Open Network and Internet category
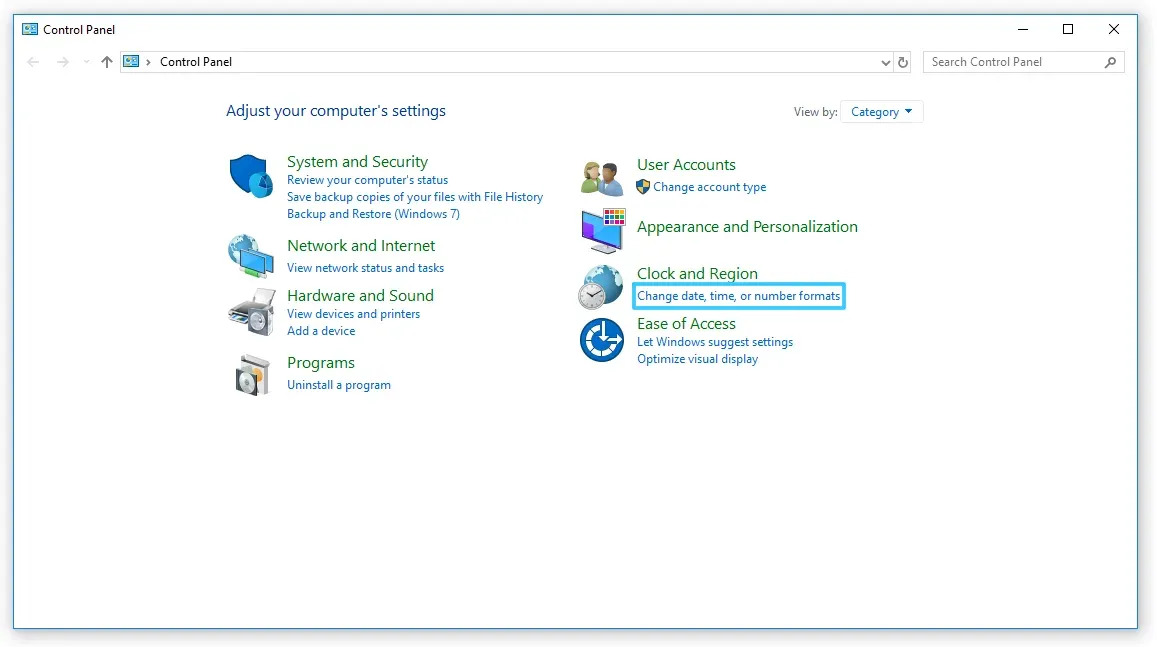This screenshot has width=1157, height=647. coord(361,246)
